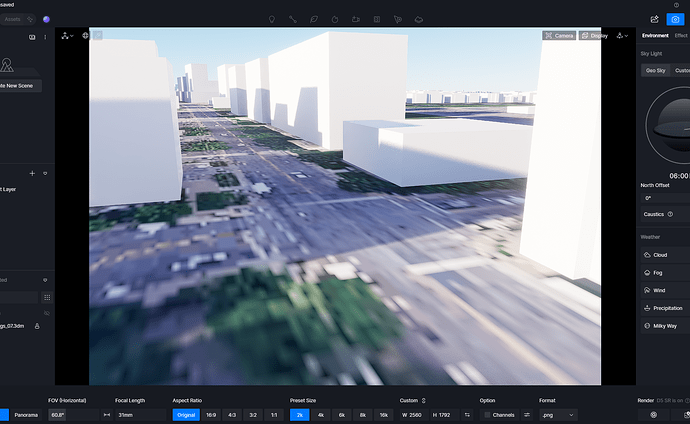Screen dimensions: 690x424
Task: Click the FOV 60.8° input field
Action: (73, 415)
